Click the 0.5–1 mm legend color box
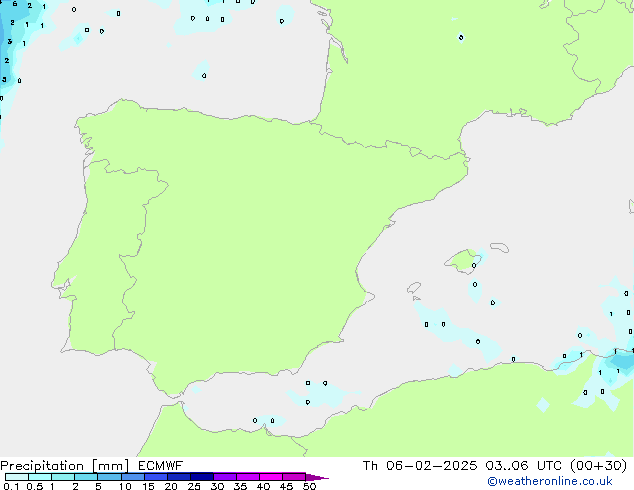 (x=40, y=477)
